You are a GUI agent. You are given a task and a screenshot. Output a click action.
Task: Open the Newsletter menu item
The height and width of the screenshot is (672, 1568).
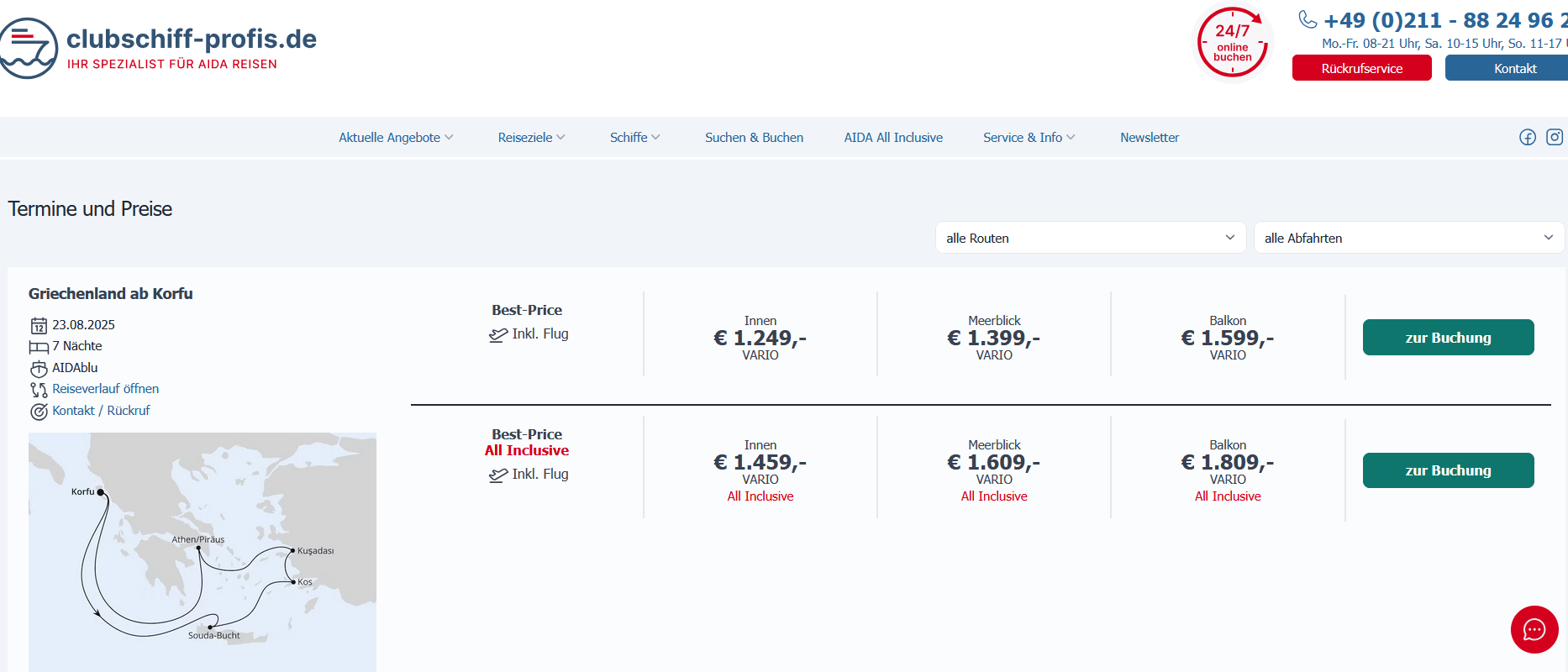coord(1149,138)
